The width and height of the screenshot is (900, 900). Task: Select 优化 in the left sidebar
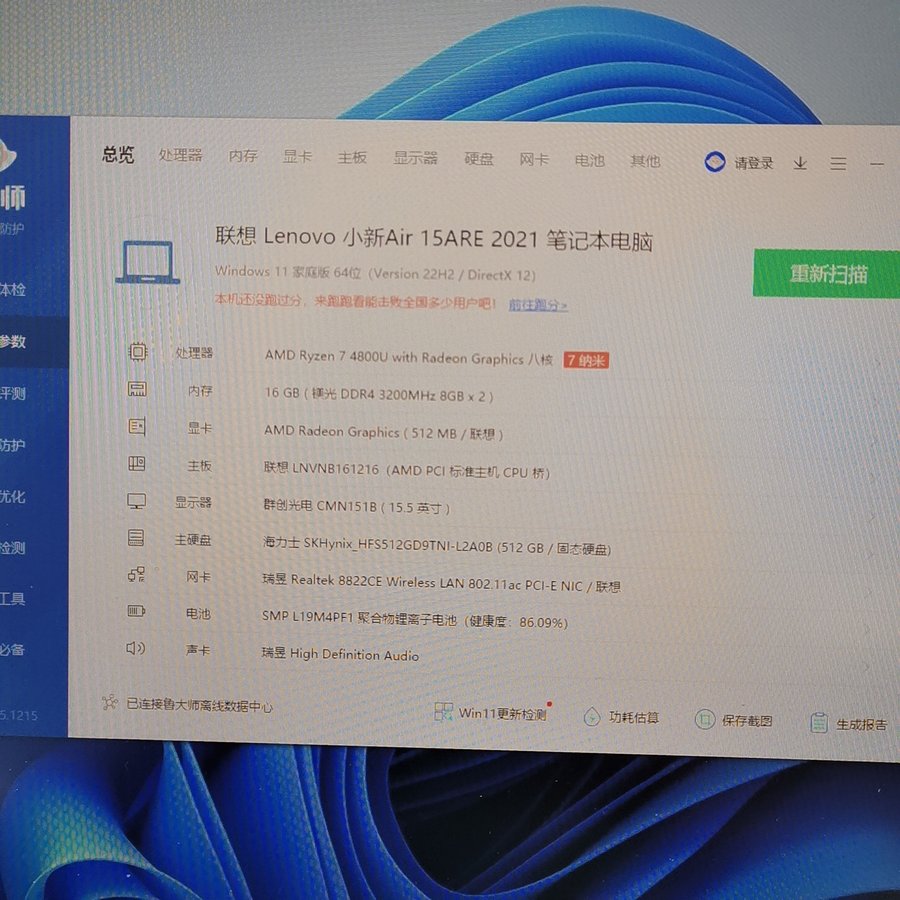coord(13,496)
